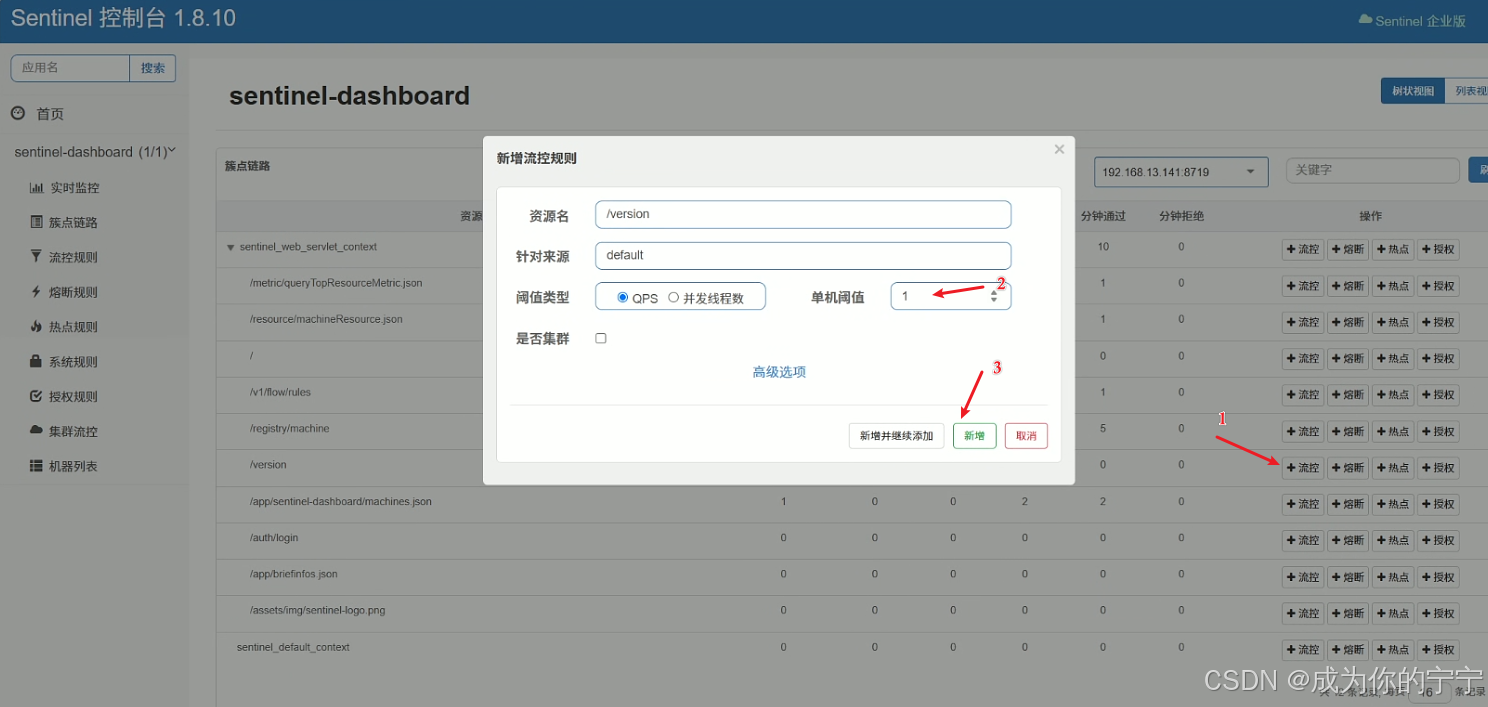1488x707 pixels.
Task: Open 授权规则 in the sidebar
Action: (x=65, y=397)
